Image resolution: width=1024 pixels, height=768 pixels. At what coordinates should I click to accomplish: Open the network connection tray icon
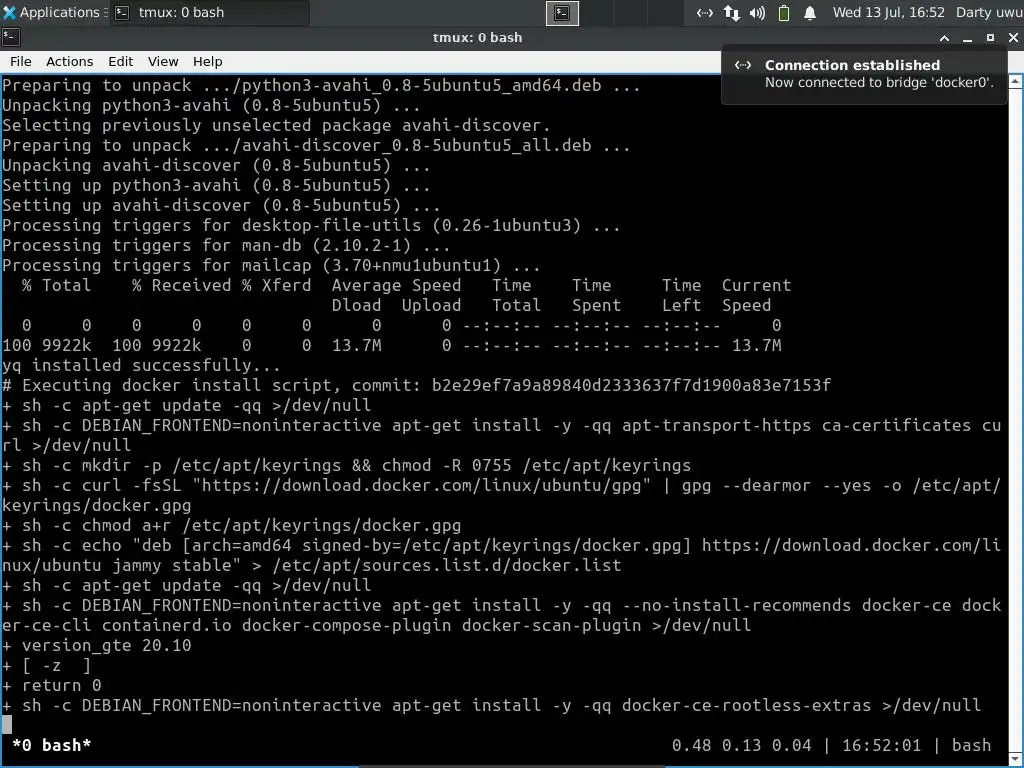coord(705,13)
